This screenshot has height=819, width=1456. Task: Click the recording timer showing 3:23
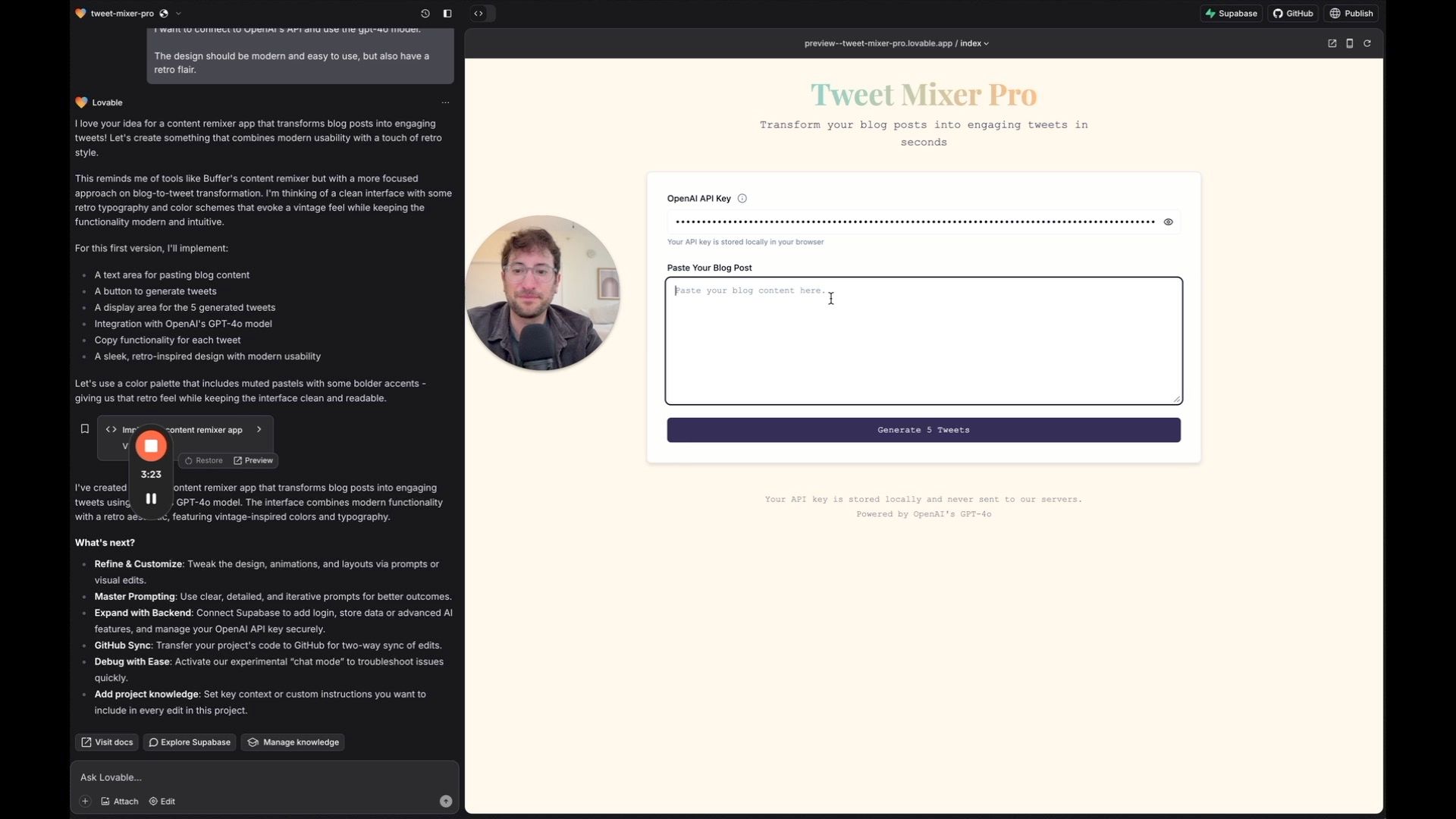(x=151, y=475)
